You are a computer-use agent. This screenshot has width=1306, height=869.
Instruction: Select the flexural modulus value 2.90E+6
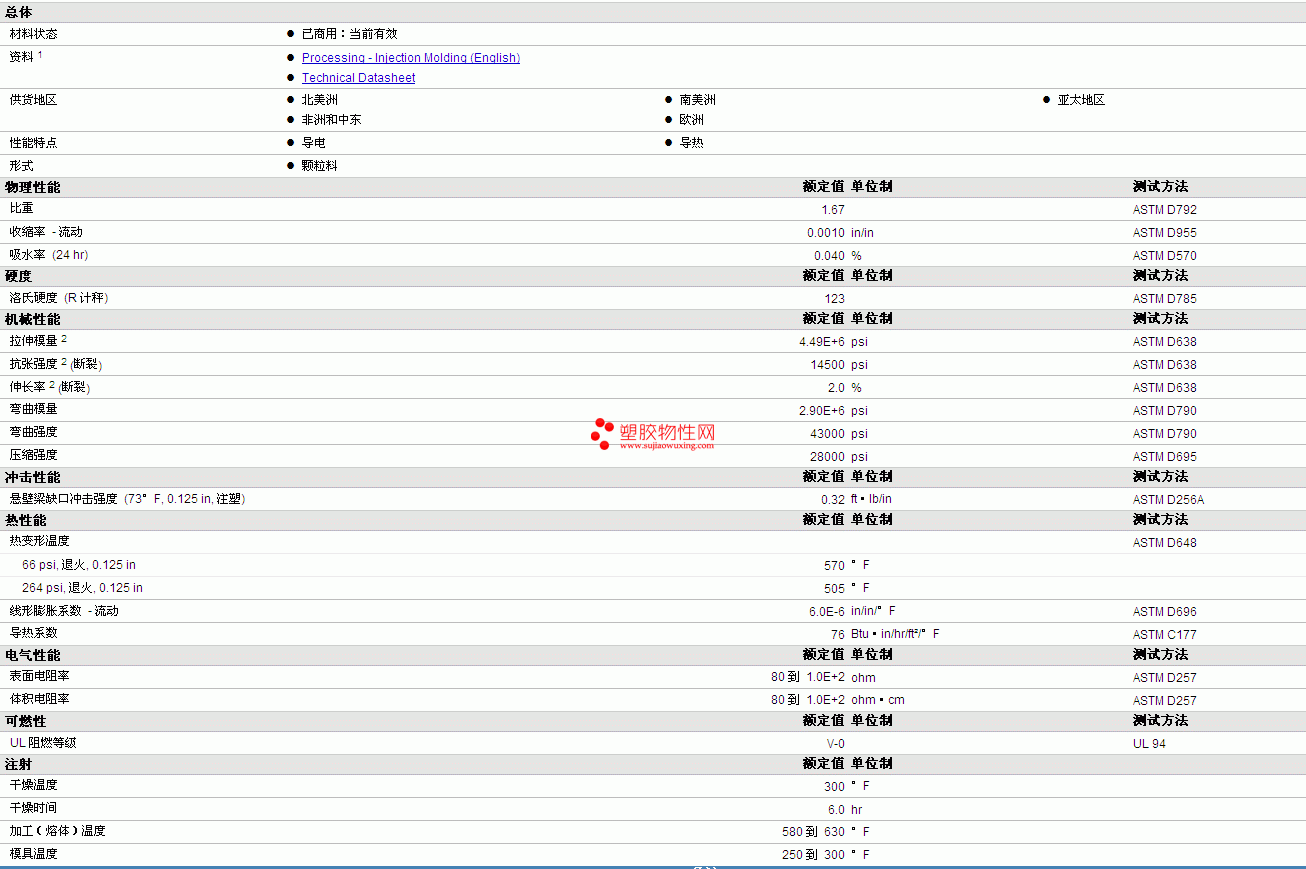tap(822, 411)
